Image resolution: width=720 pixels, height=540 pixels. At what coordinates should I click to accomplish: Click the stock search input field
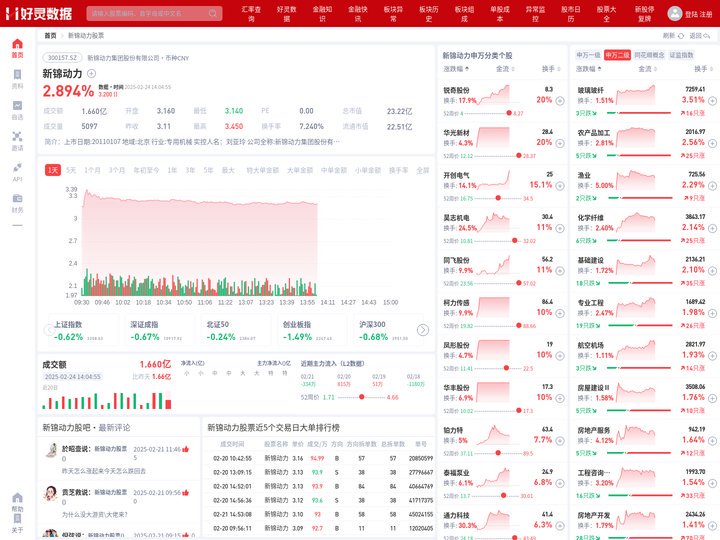click(x=154, y=13)
